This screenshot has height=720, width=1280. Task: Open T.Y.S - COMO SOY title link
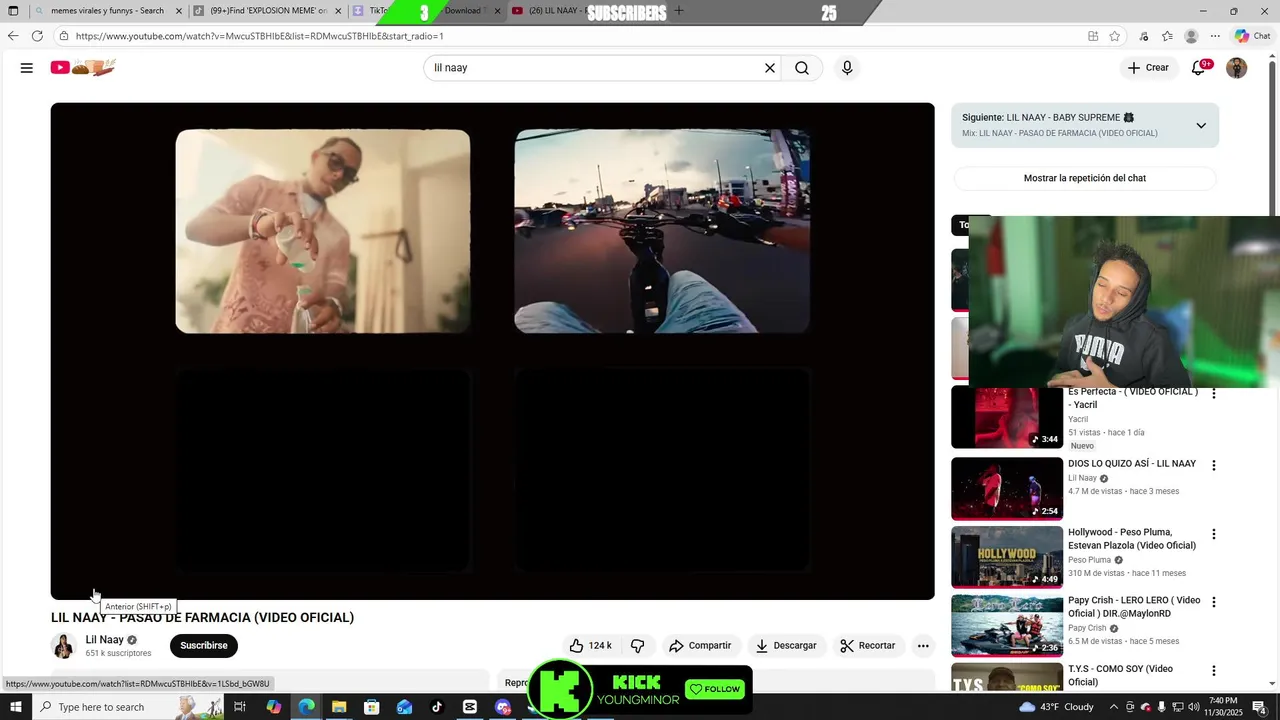tap(1120, 675)
